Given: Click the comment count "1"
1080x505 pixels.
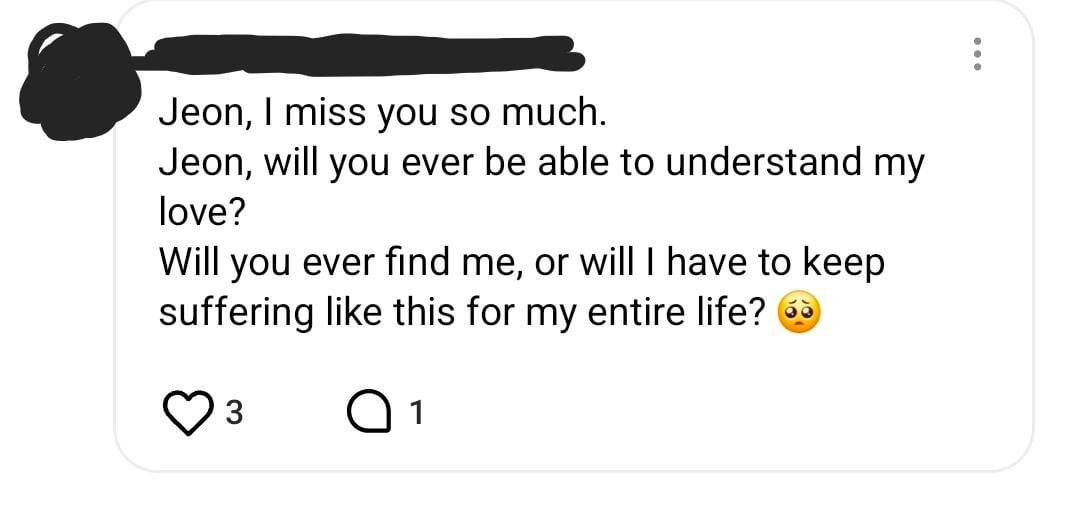Looking at the screenshot, I should point(416,413).
